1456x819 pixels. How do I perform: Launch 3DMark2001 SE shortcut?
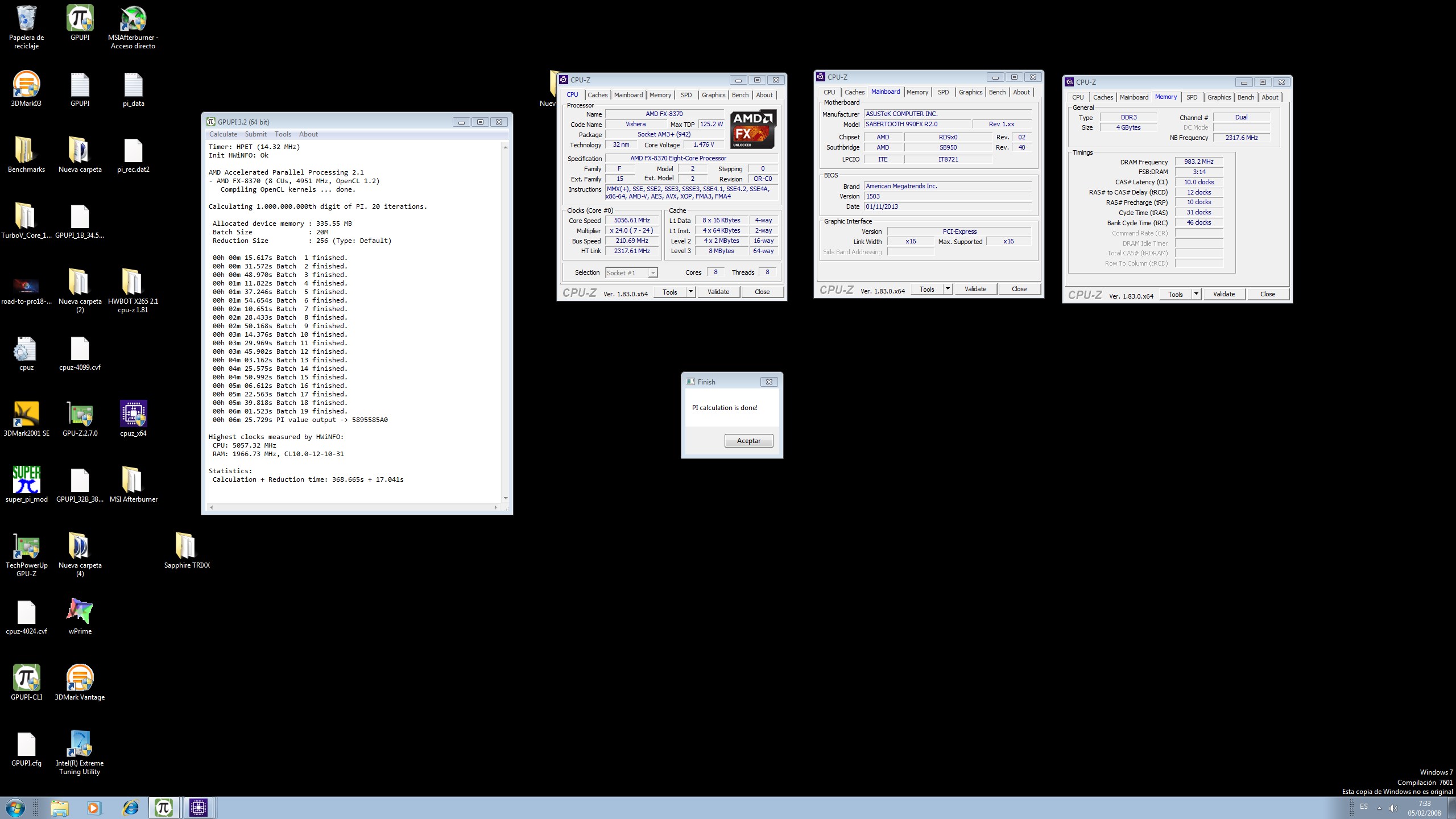26,419
